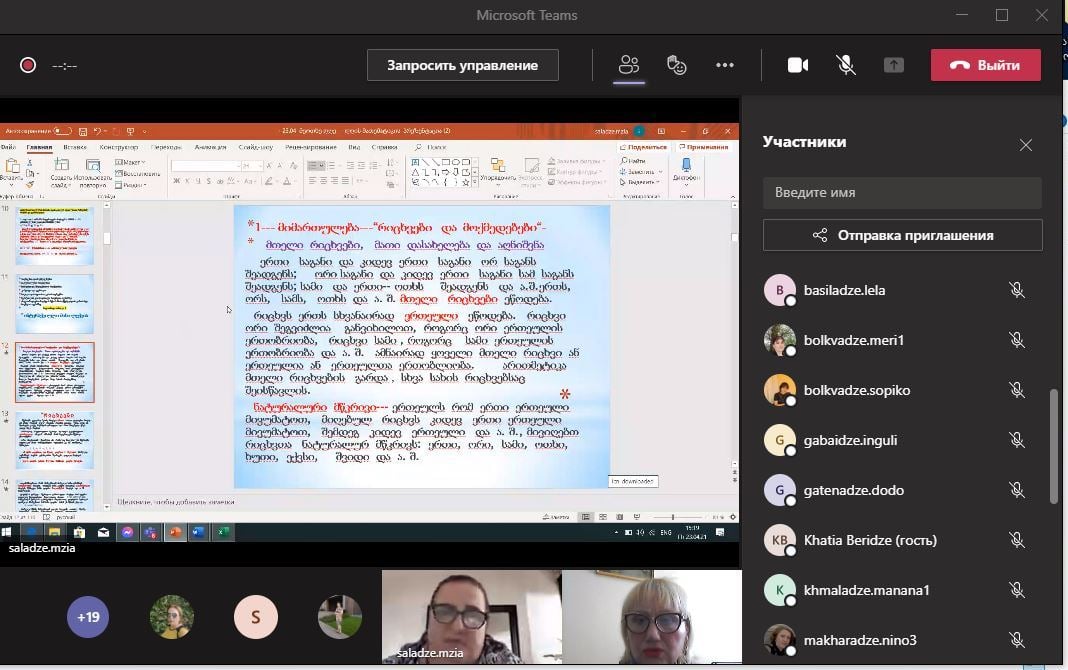Click mute icon next to Khatia Beridze

coord(1017,540)
